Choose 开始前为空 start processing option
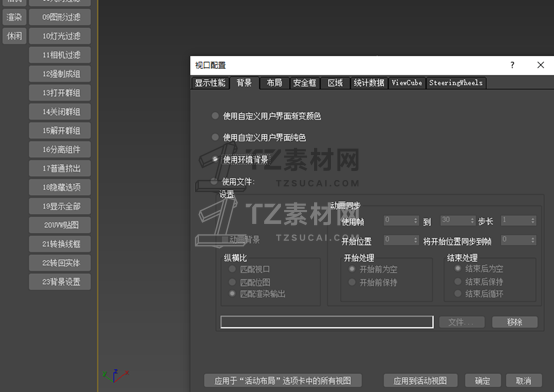Screen dimensions: 554x392 click(x=352, y=269)
